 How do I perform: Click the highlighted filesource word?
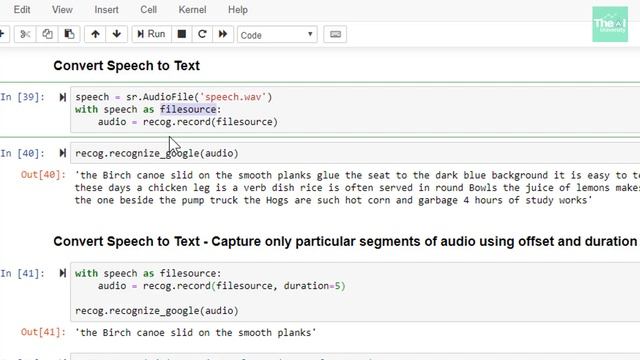[188, 109]
